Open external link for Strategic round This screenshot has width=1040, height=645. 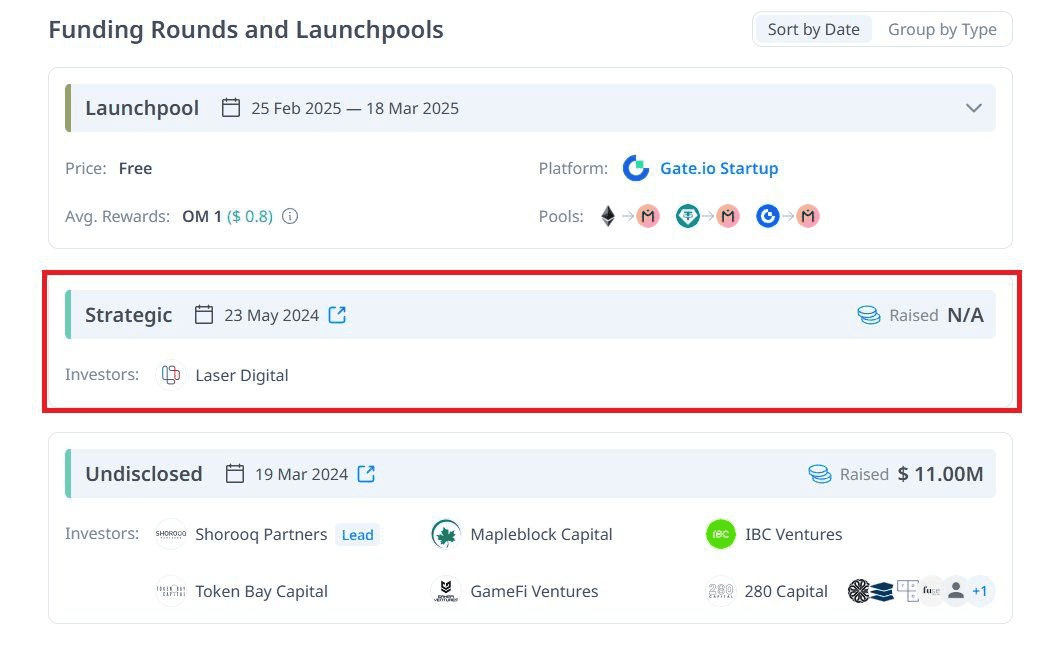(x=337, y=315)
